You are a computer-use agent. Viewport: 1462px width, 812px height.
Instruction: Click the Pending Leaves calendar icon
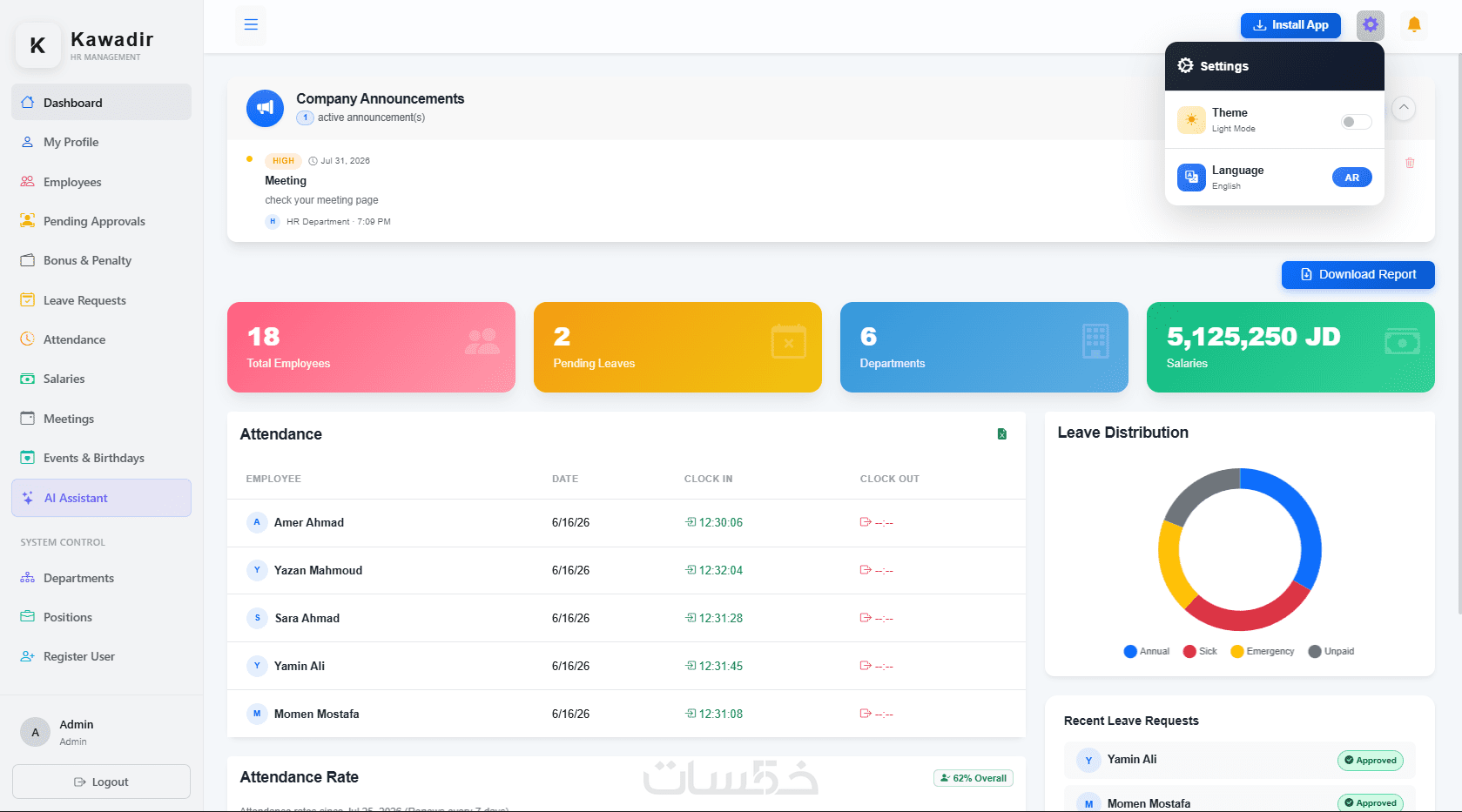[x=789, y=342]
